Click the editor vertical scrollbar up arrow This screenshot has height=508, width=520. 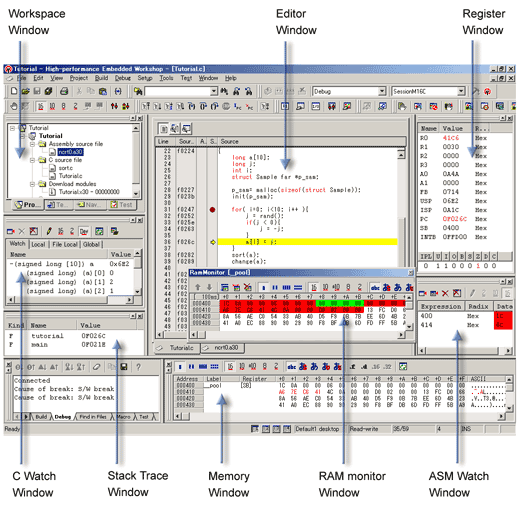coord(401,155)
